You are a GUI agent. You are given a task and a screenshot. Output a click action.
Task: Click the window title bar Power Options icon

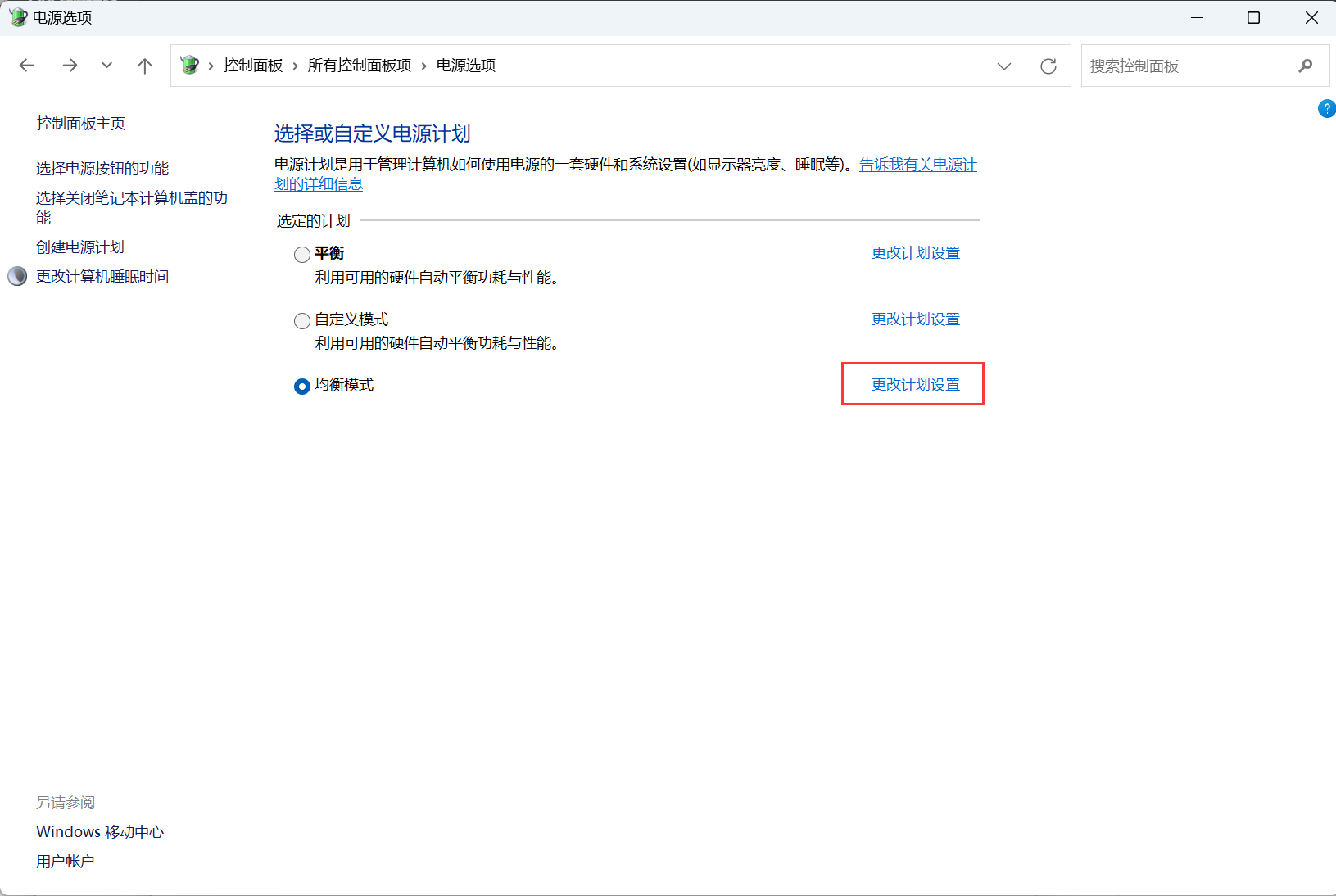(17, 17)
